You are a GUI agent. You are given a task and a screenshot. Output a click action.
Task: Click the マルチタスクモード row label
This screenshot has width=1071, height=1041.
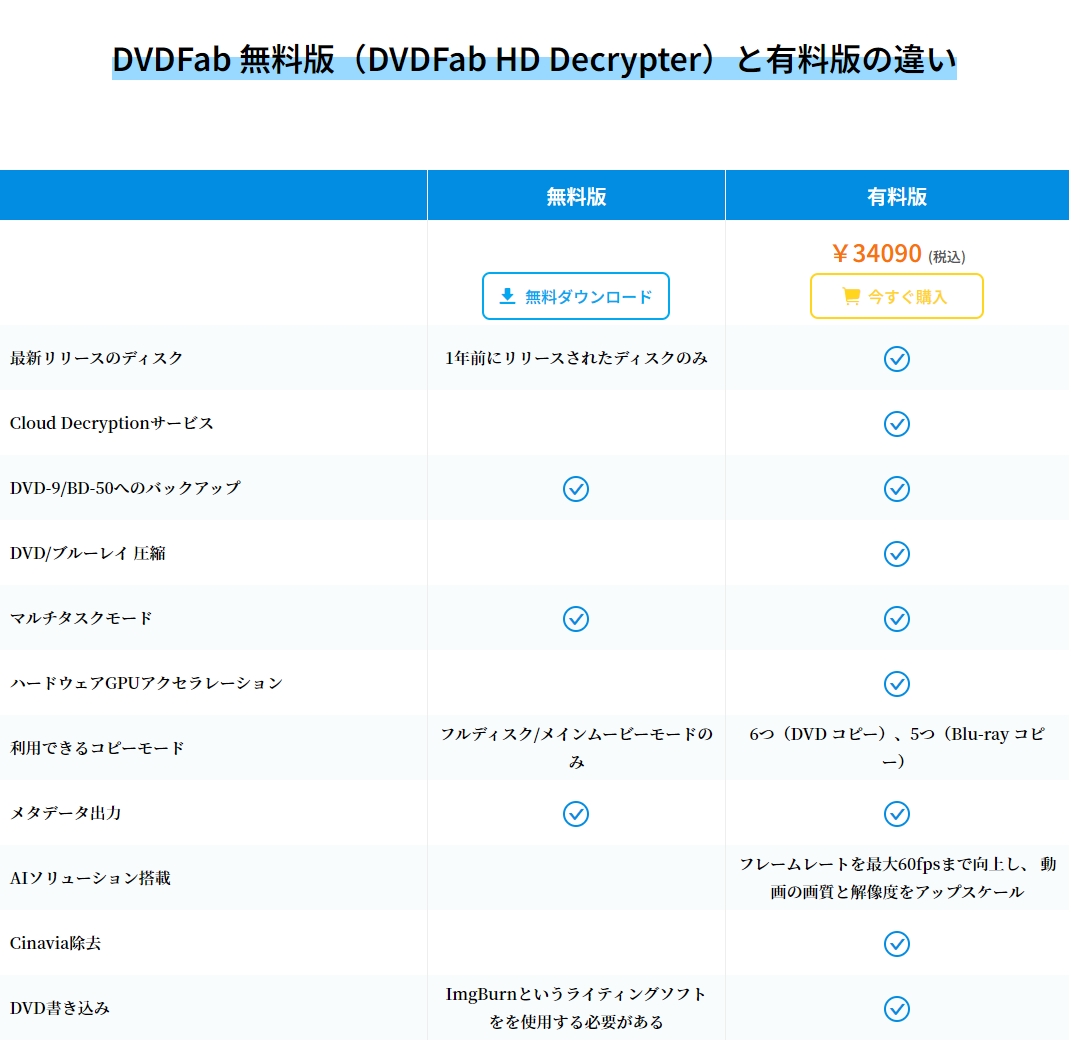pyautogui.click(x=81, y=617)
